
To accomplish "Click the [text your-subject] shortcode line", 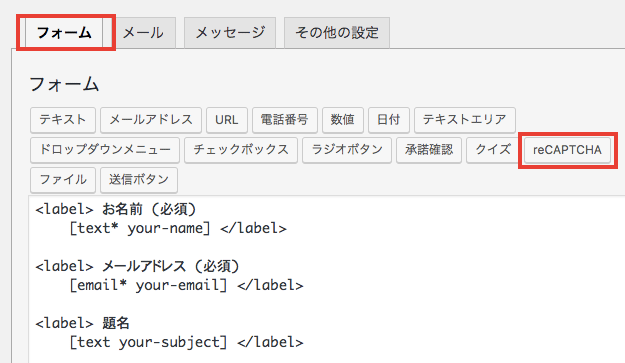I will [x=186, y=342].
